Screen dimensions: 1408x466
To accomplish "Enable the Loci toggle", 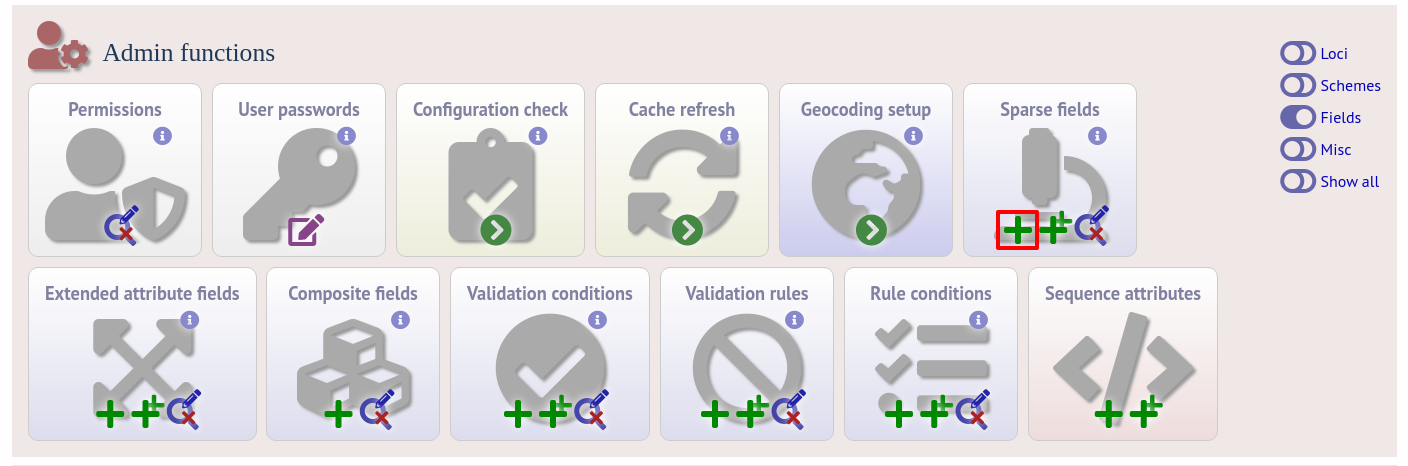I will point(1297,53).
